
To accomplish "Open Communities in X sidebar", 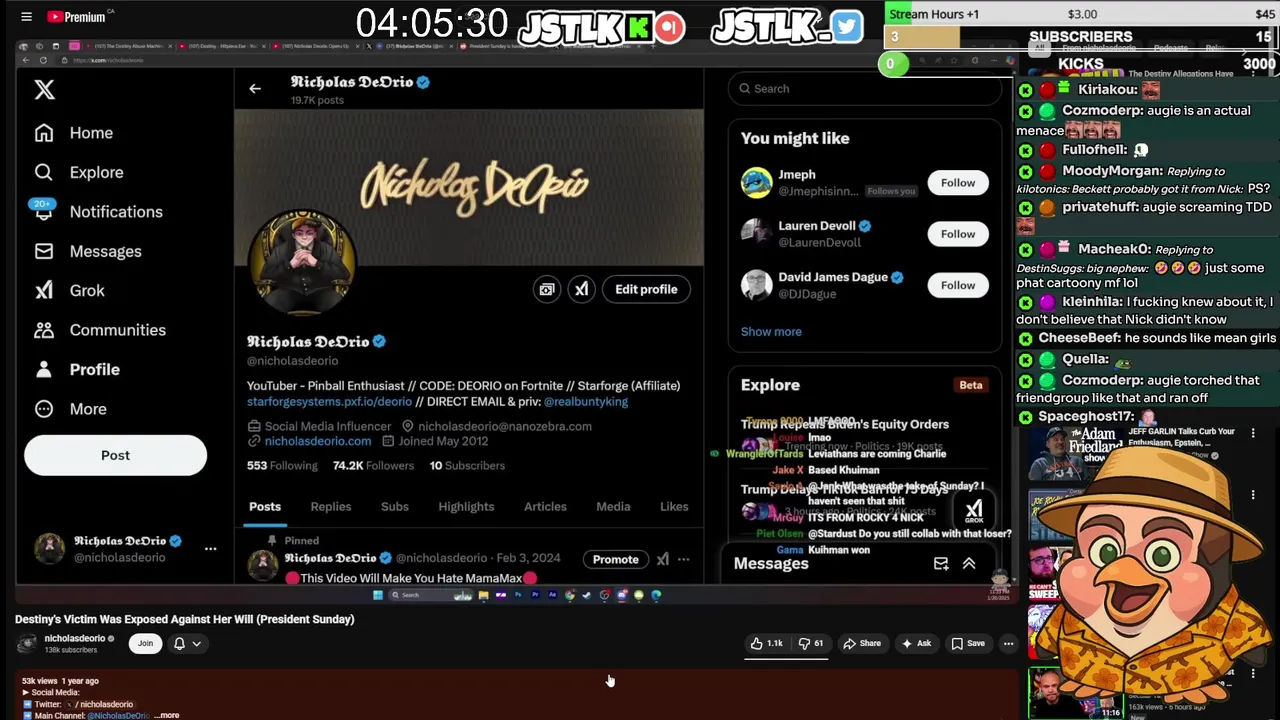I will pos(99,330).
